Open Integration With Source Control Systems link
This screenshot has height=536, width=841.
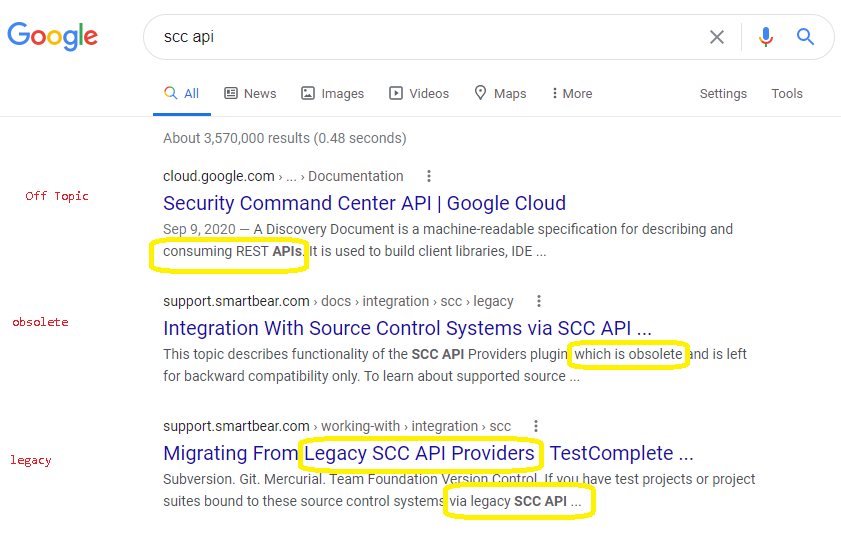point(407,328)
